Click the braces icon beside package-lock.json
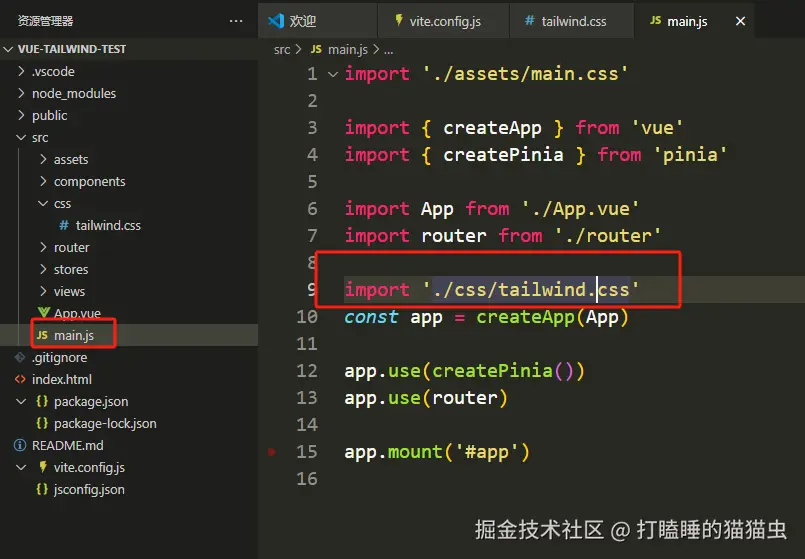Screen dimensions: 805x559 coord(42,423)
